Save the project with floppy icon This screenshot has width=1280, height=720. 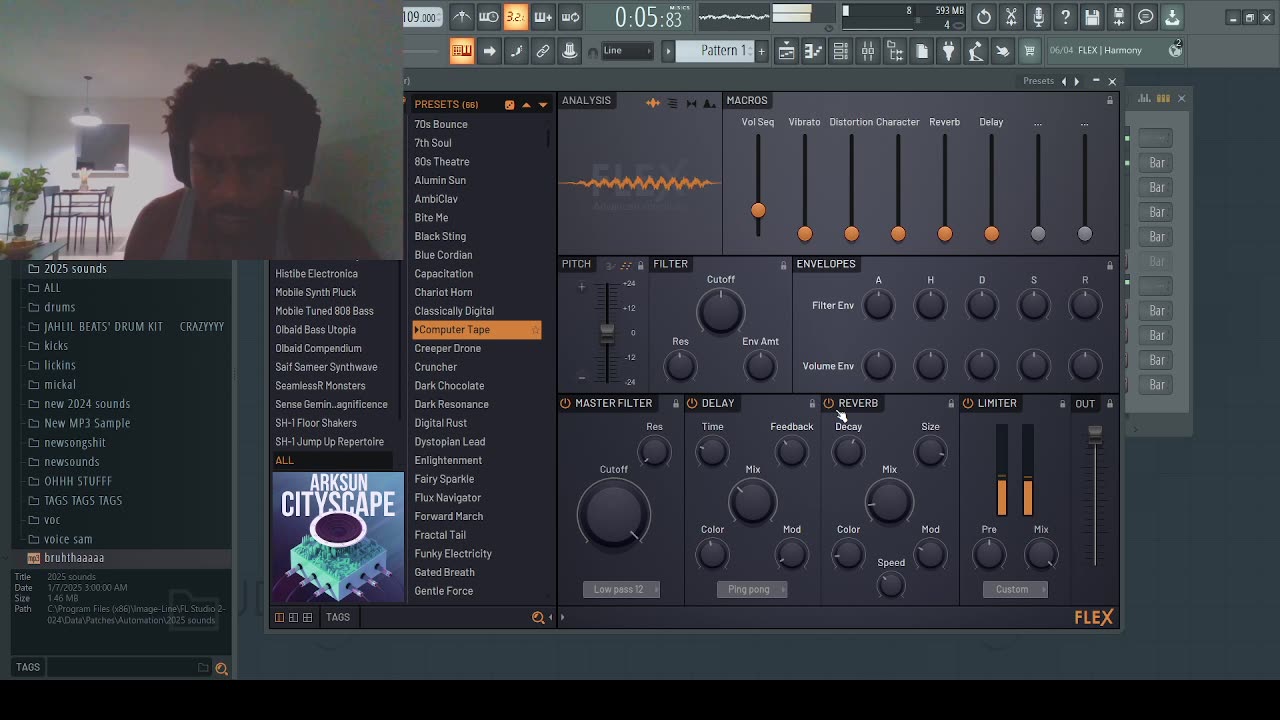1092,17
